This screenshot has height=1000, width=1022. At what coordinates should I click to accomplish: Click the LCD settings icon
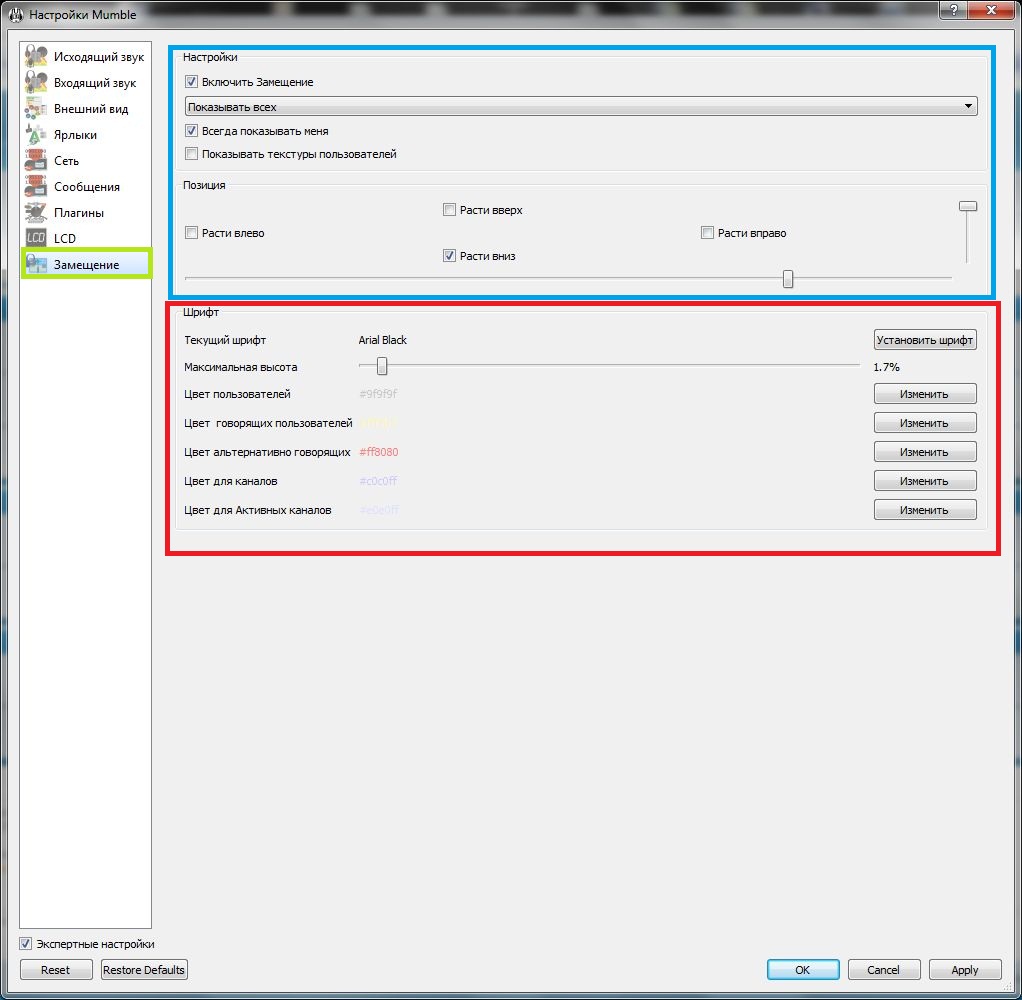point(36,238)
